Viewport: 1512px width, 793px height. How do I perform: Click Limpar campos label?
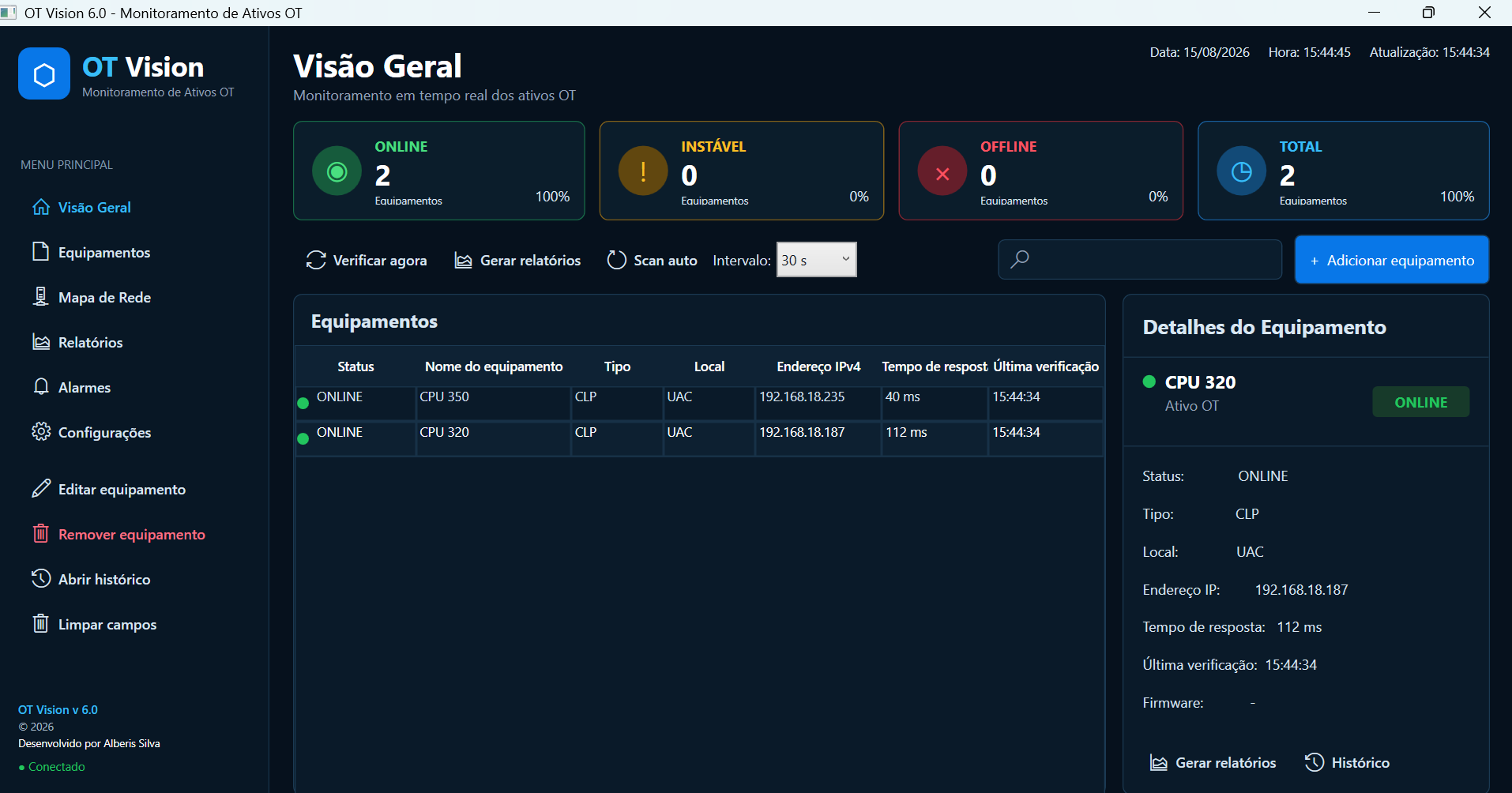click(x=107, y=625)
